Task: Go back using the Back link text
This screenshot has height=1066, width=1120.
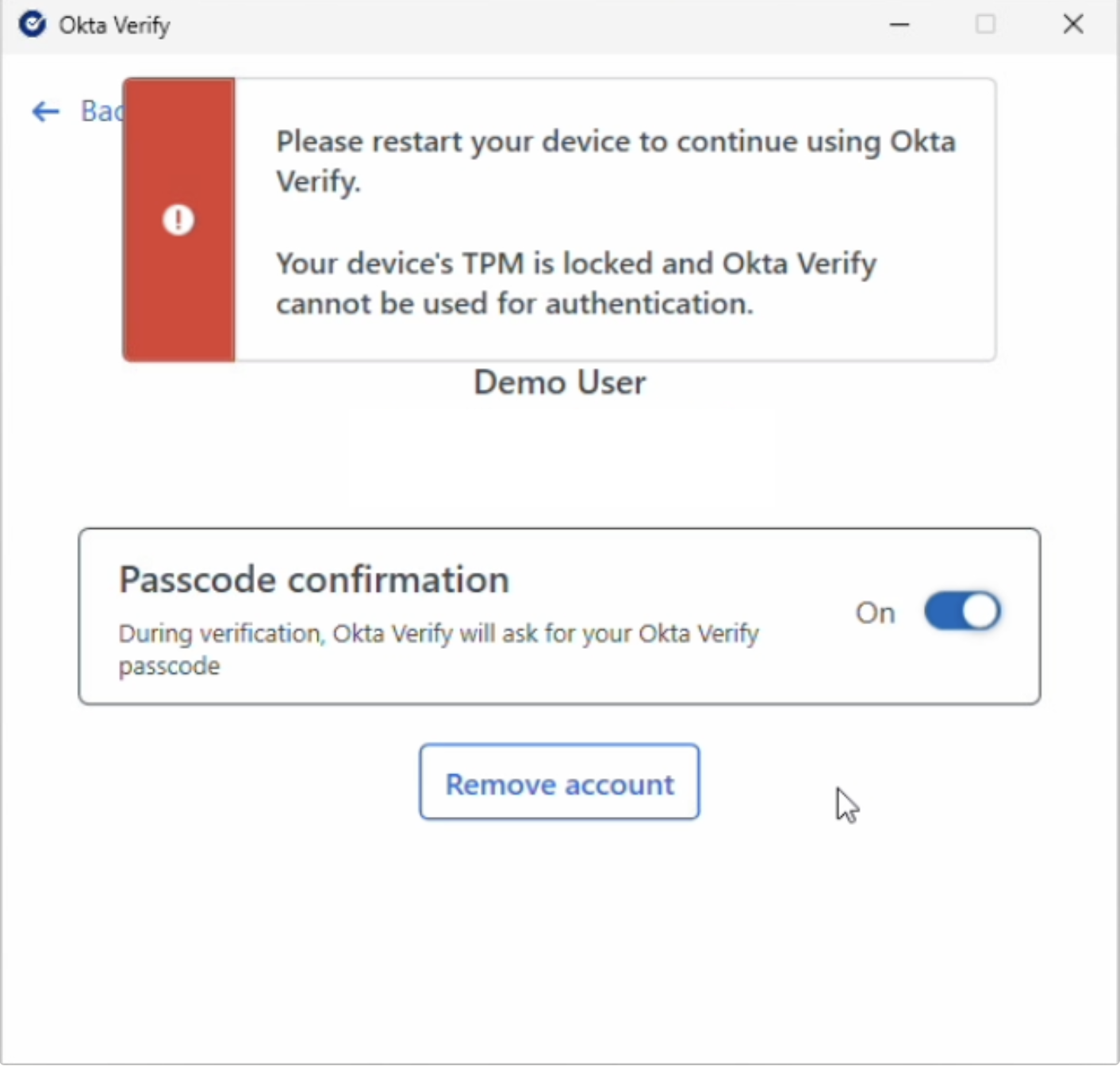Action: coord(101,112)
